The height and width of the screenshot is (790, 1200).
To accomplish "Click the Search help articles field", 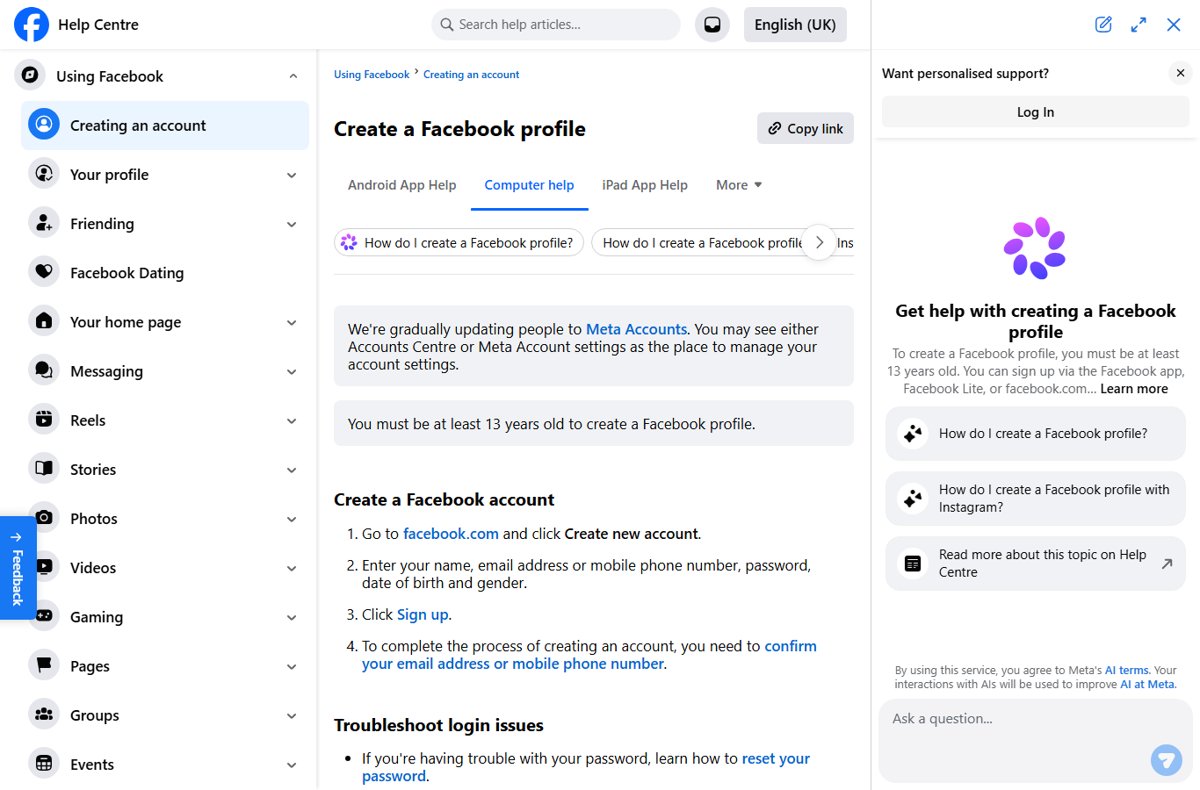I will [556, 24].
